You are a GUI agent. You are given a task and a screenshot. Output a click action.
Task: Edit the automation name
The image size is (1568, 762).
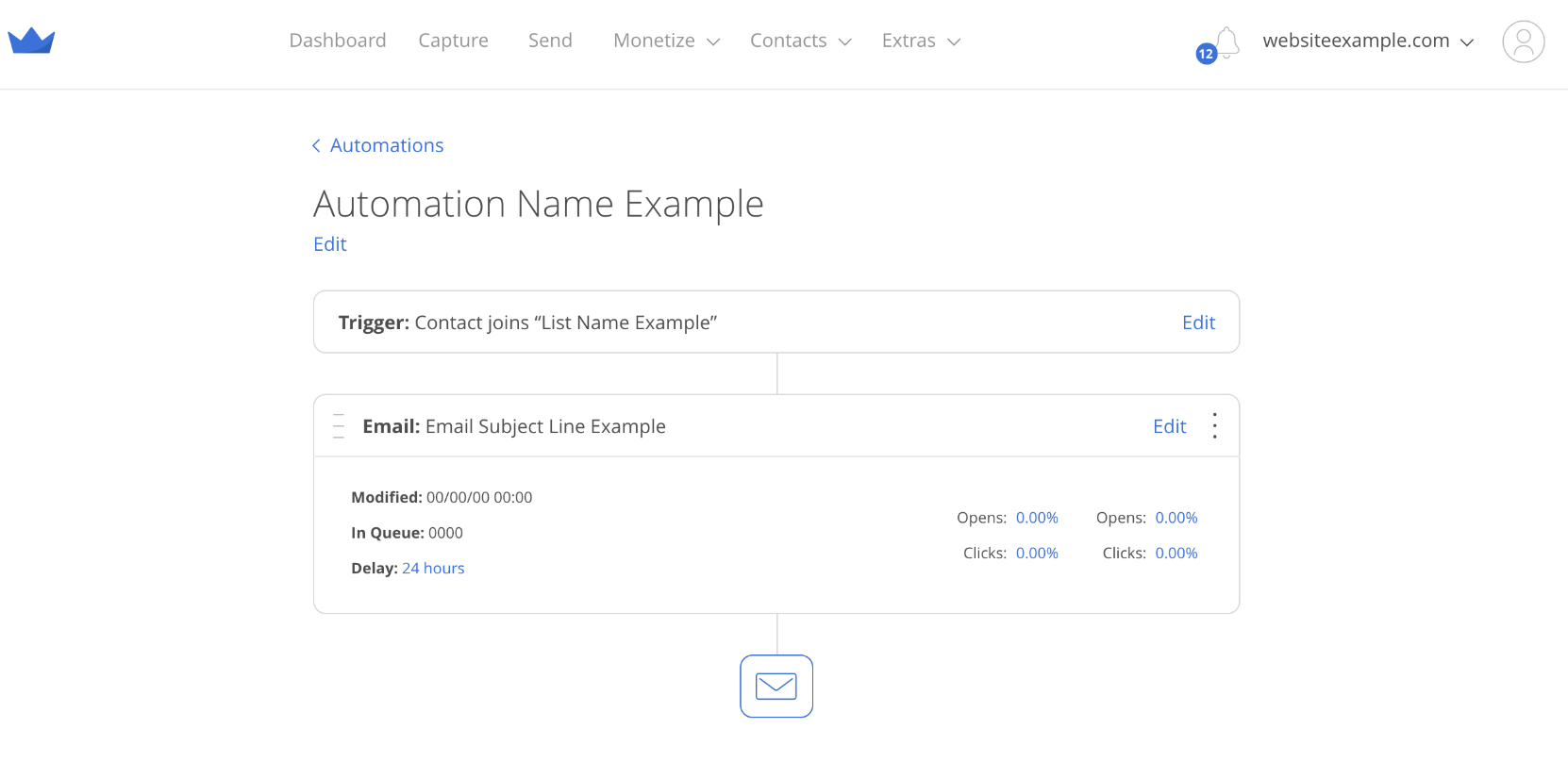[330, 244]
